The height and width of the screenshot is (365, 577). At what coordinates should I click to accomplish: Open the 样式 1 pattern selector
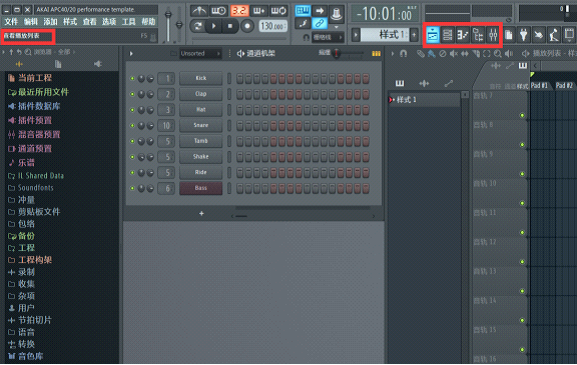click(x=385, y=35)
